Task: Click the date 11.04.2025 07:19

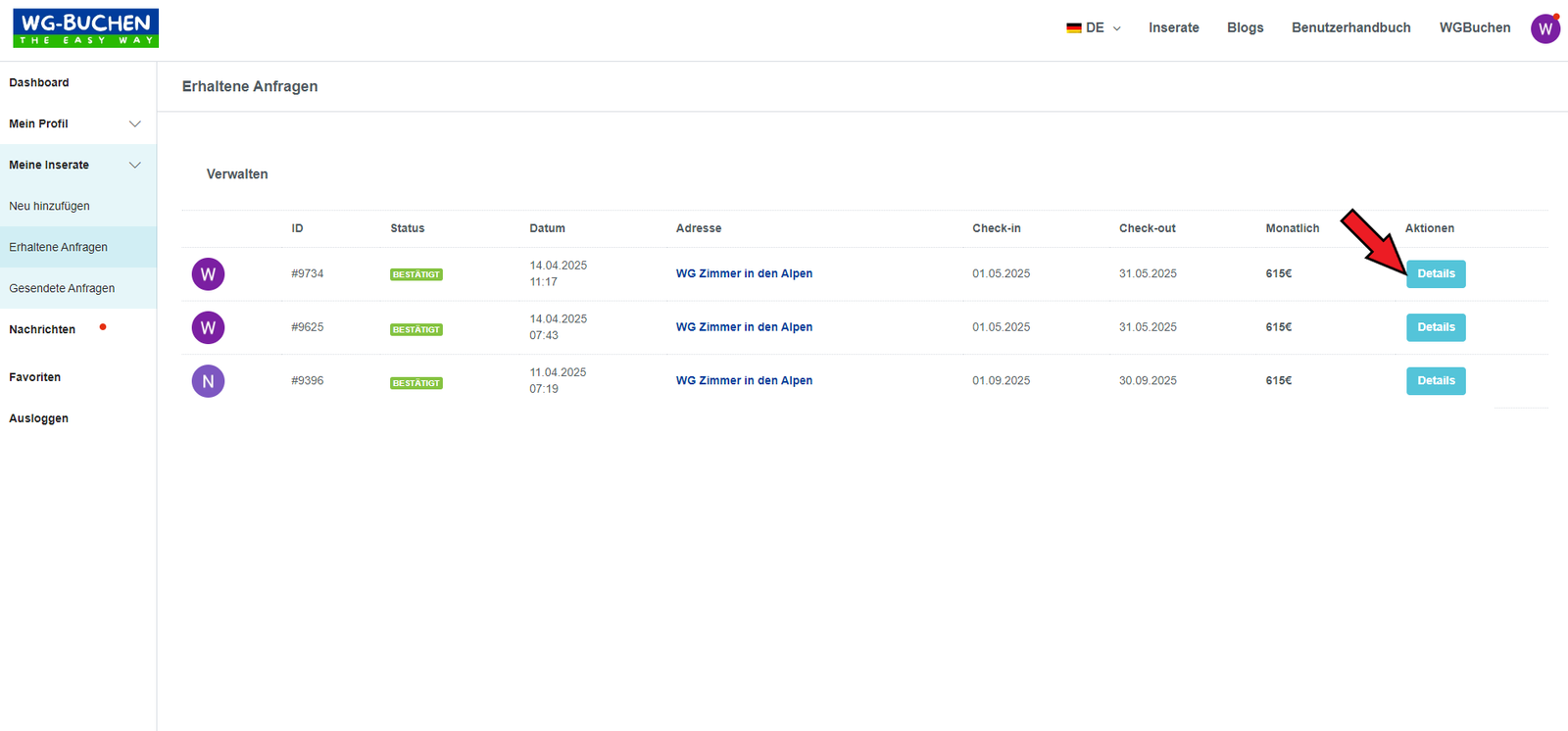Action: coord(558,380)
